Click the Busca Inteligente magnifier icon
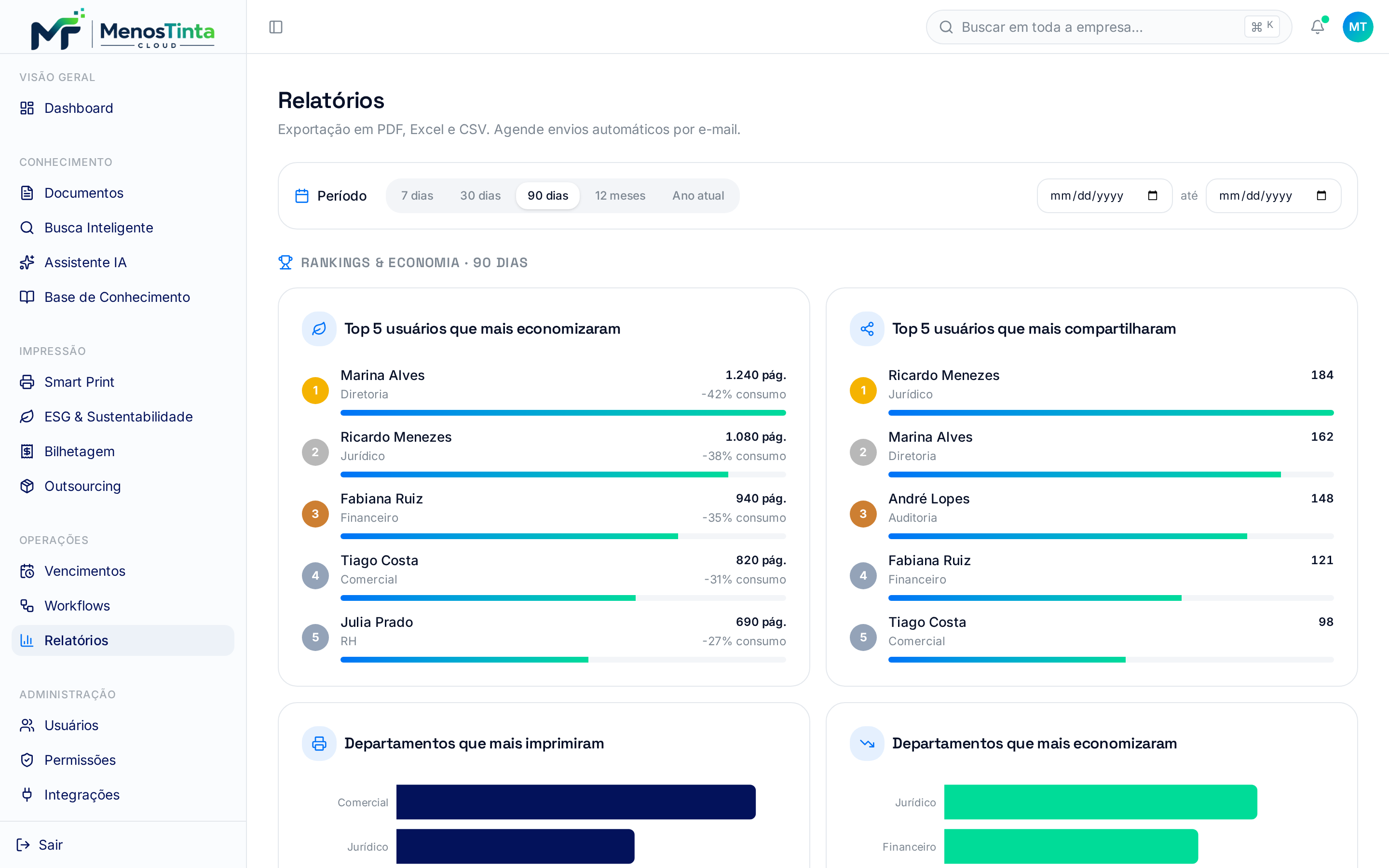Screen dimensions: 1389x868 (x=27, y=228)
